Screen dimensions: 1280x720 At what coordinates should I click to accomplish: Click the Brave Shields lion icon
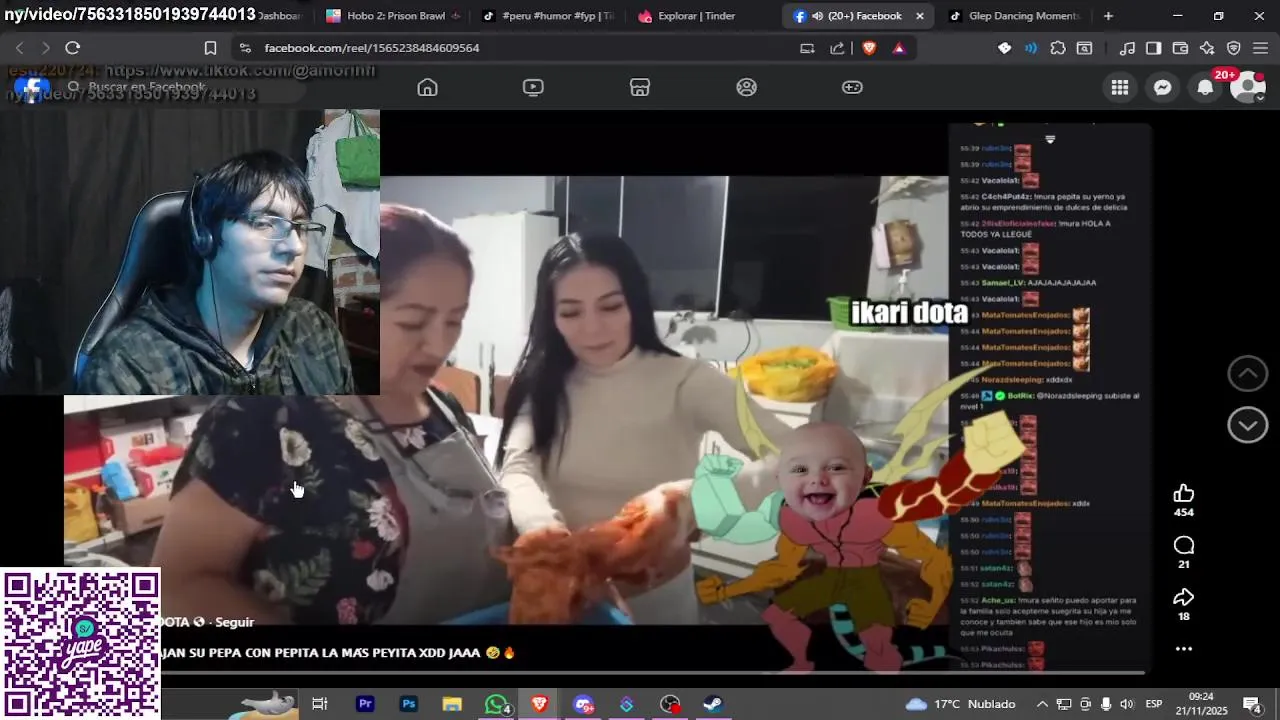click(x=869, y=48)
